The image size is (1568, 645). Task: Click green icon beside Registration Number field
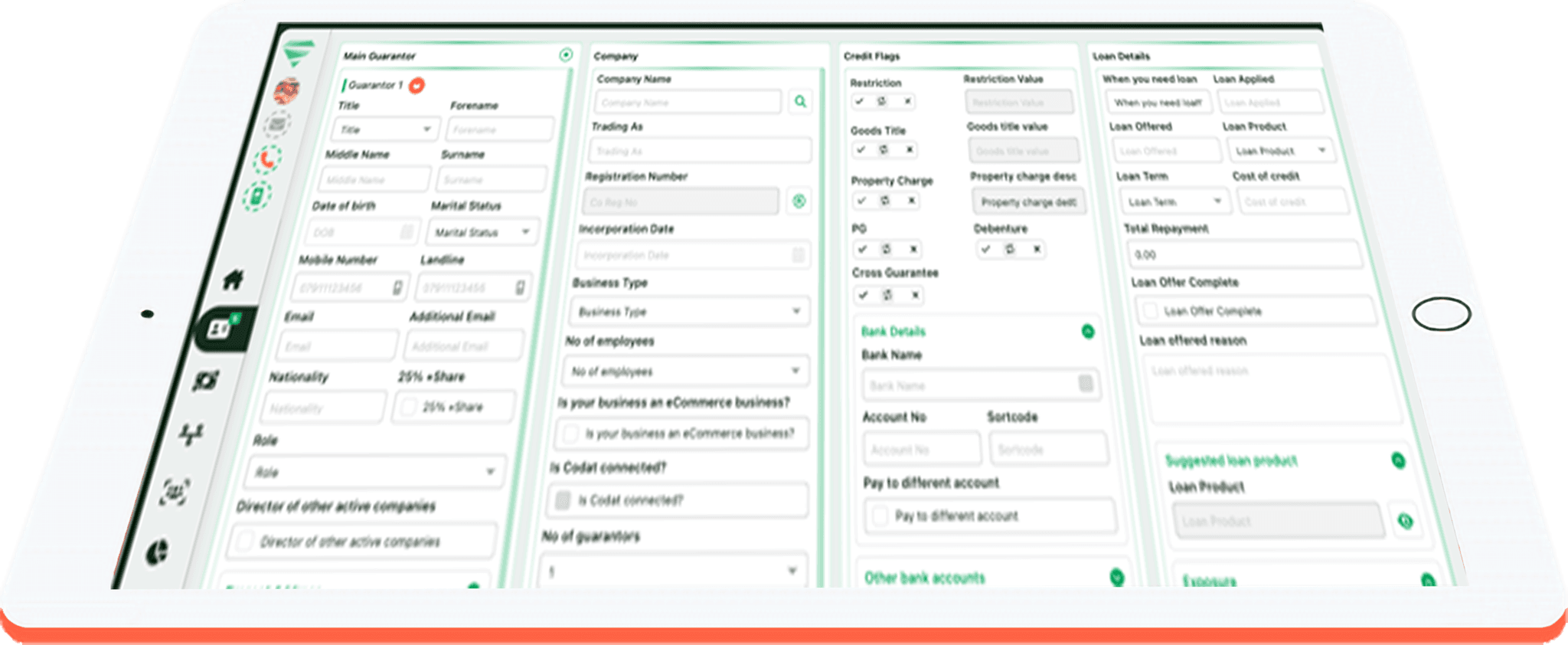(x=799, y=201)
